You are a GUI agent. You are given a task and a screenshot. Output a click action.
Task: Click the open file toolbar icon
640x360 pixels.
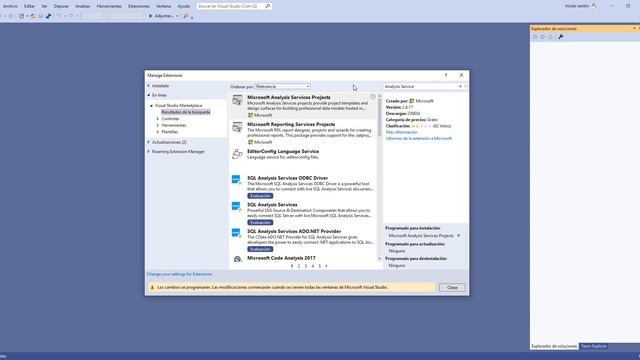[x=33, y=16]
